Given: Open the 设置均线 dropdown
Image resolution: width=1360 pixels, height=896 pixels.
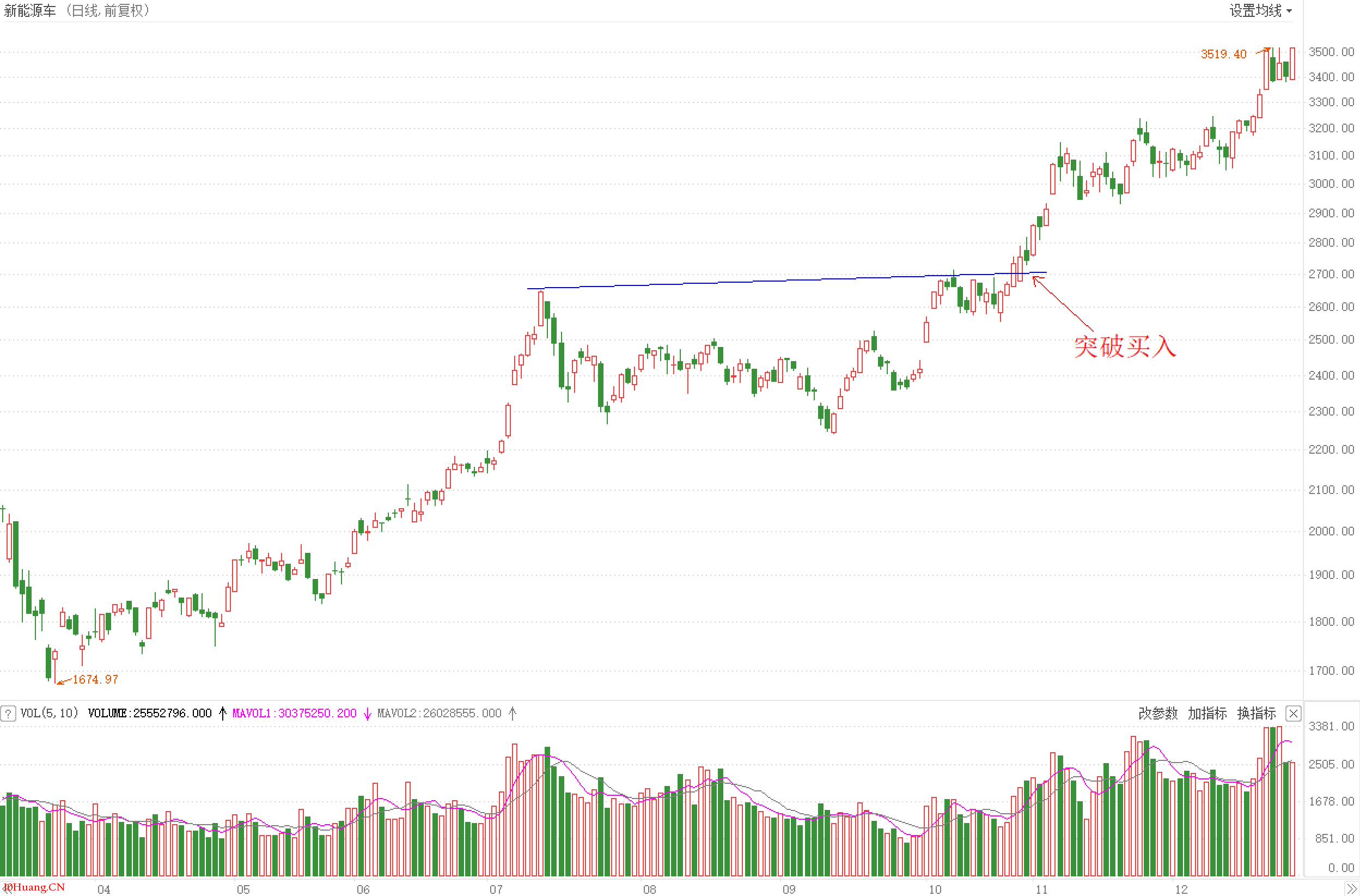Looking at the screenshot, I should [1260, 11].
